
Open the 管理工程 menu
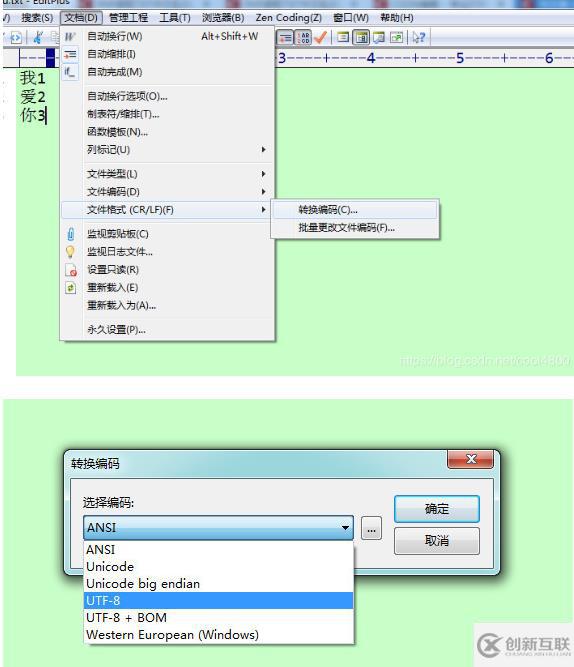(129, 18)
